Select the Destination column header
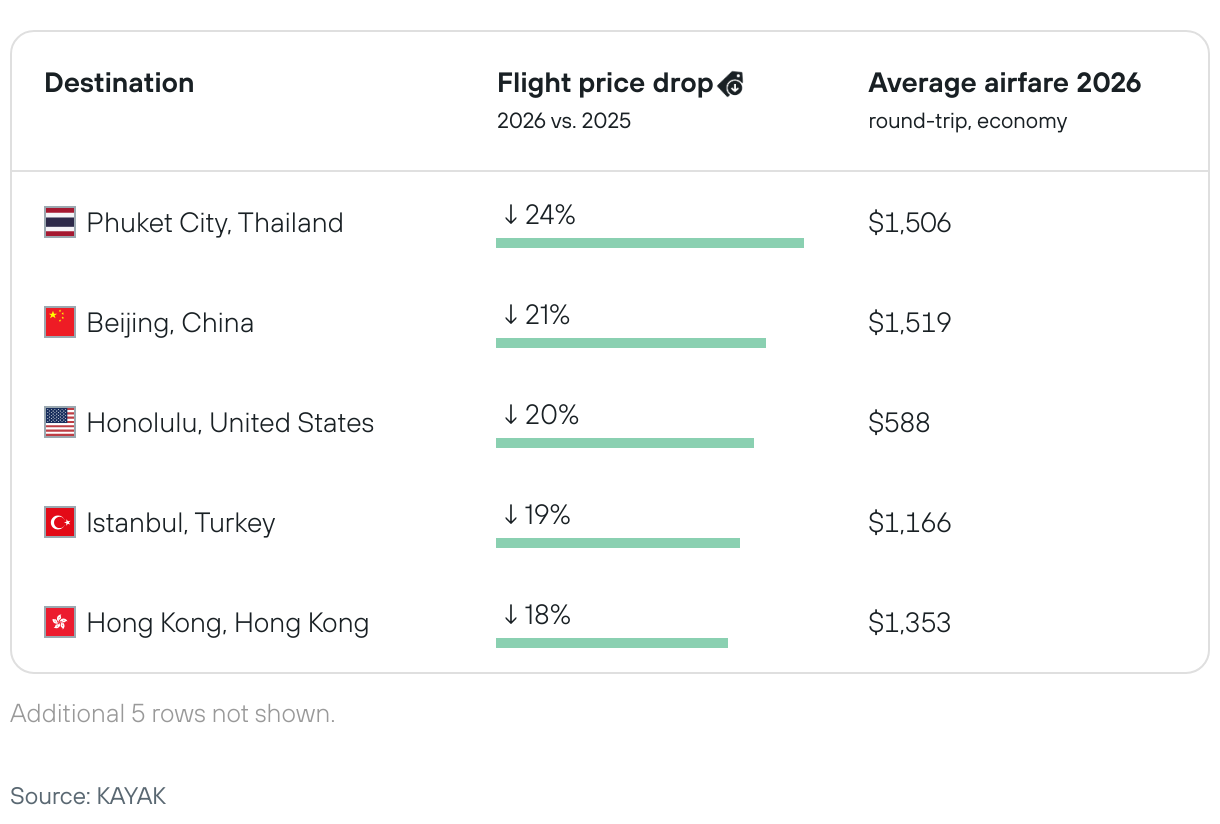 tap(119, 83)
